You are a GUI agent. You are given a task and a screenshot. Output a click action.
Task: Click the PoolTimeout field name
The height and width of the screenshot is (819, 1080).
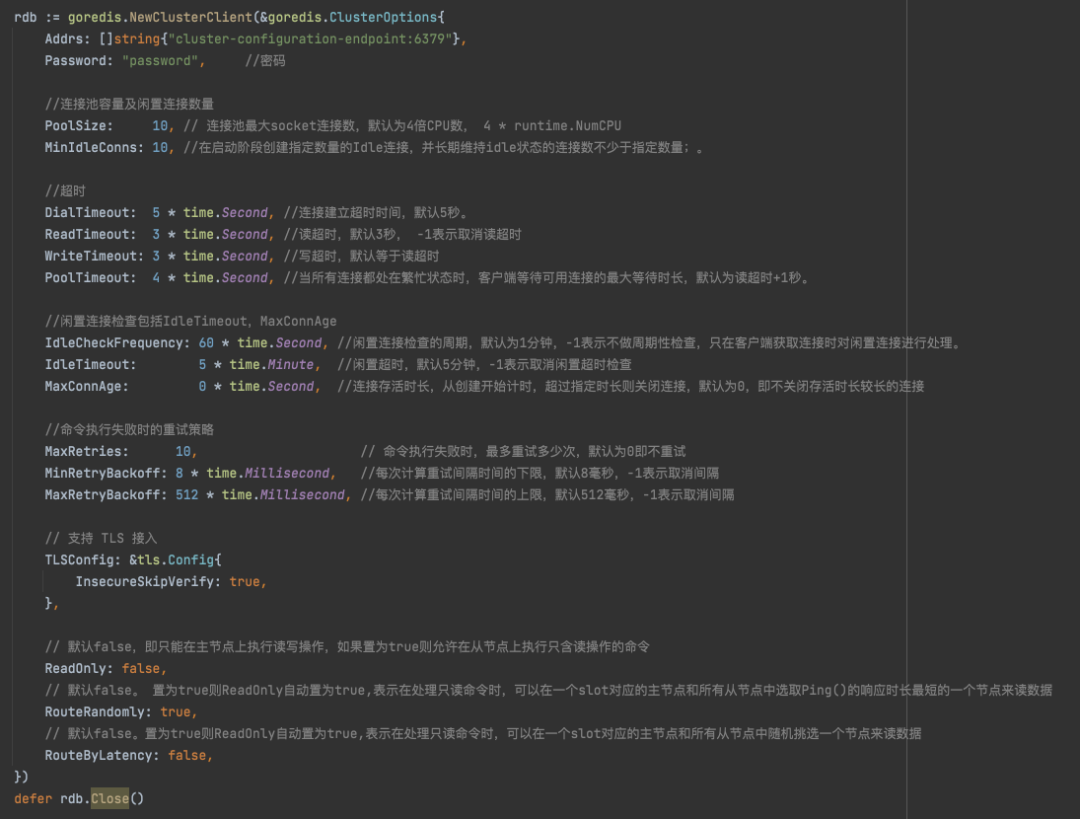coord(91,277)
